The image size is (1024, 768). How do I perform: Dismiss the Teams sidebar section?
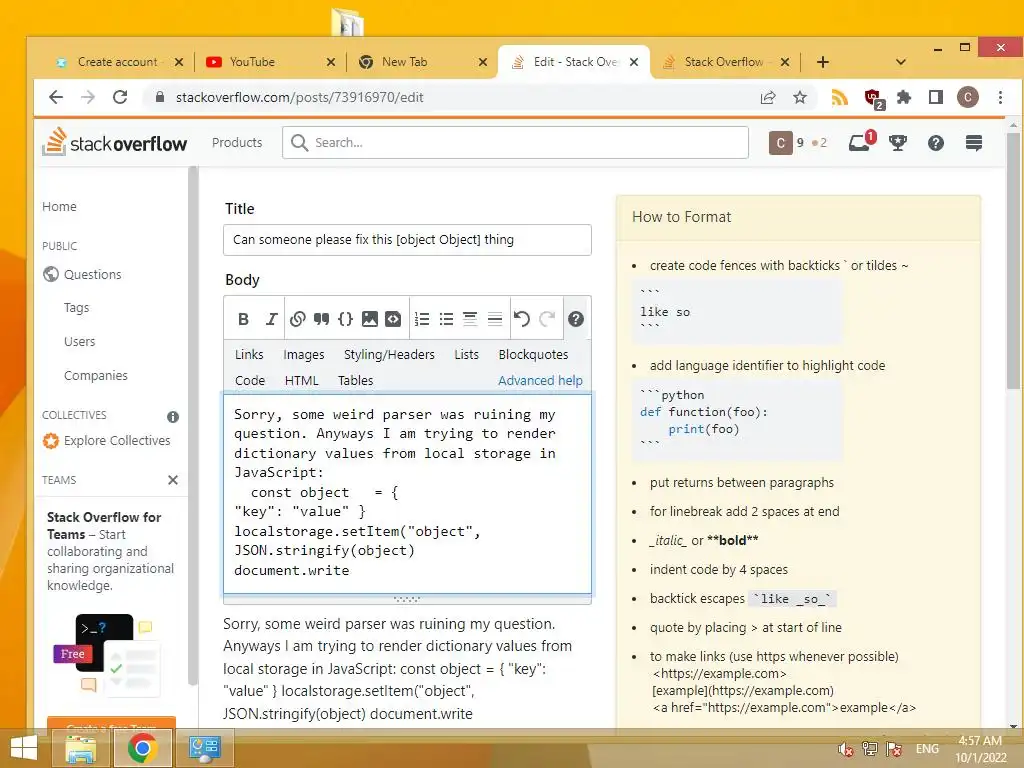click(x=173, y=480)
